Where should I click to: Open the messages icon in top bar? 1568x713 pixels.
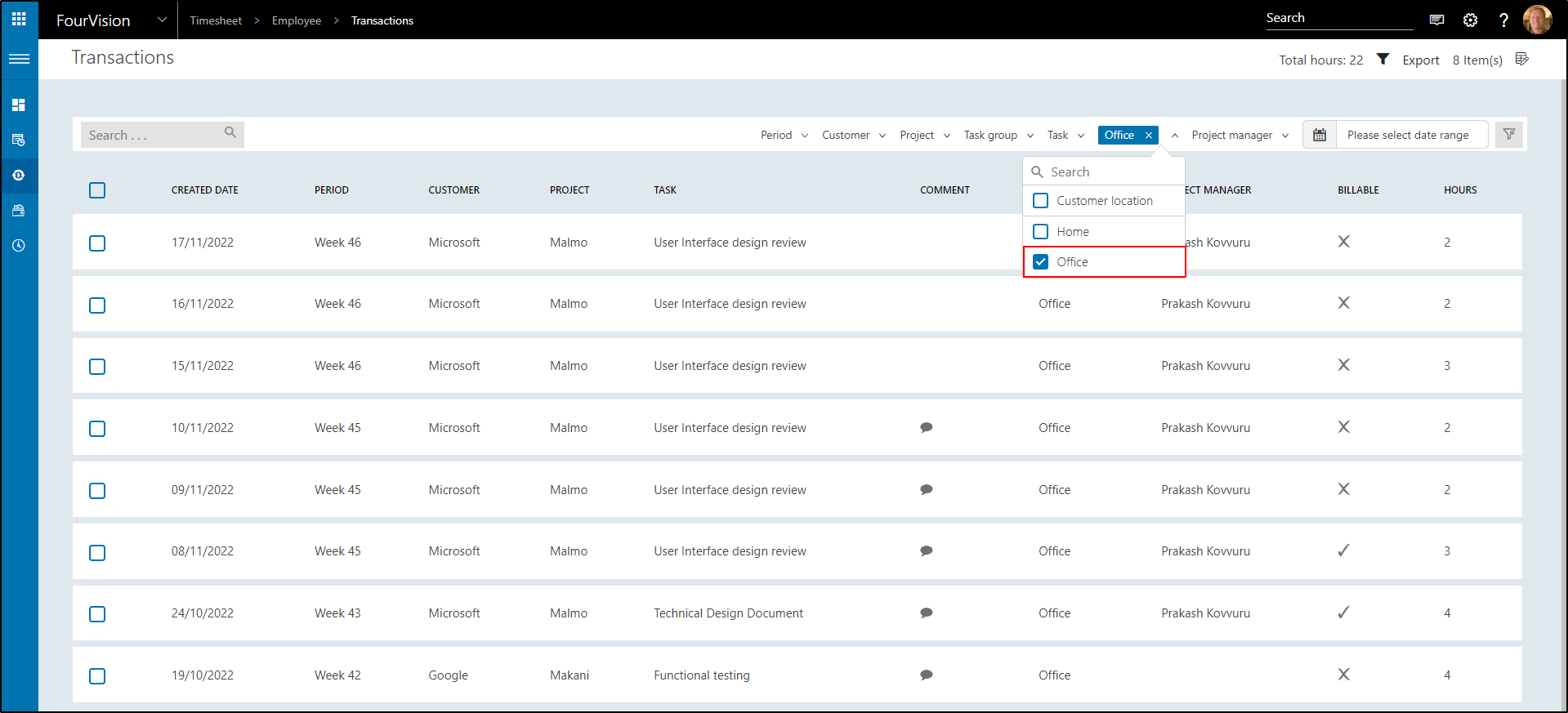pos(1436,20)
